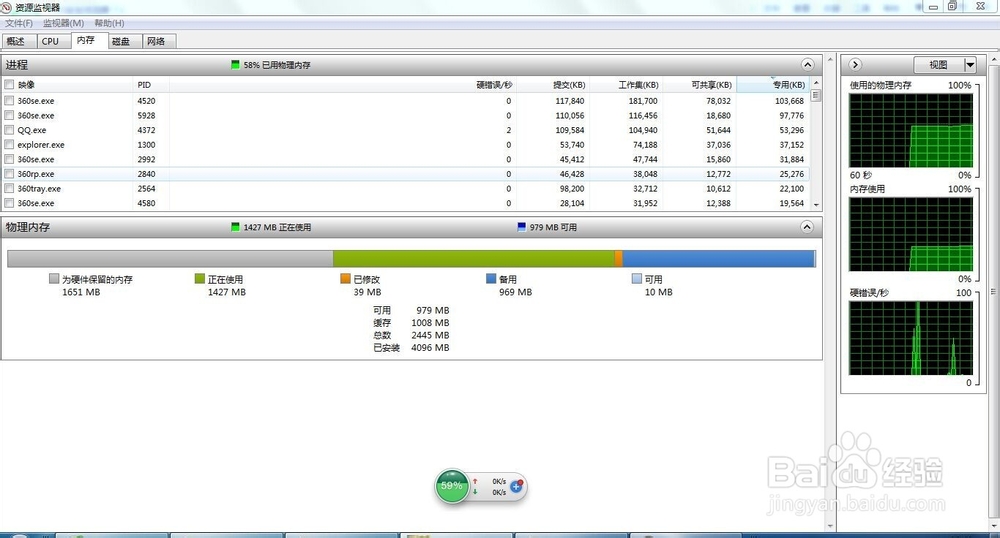
Task: Click the blue plus icon on floating widget
Action: [x=516, y=487]
